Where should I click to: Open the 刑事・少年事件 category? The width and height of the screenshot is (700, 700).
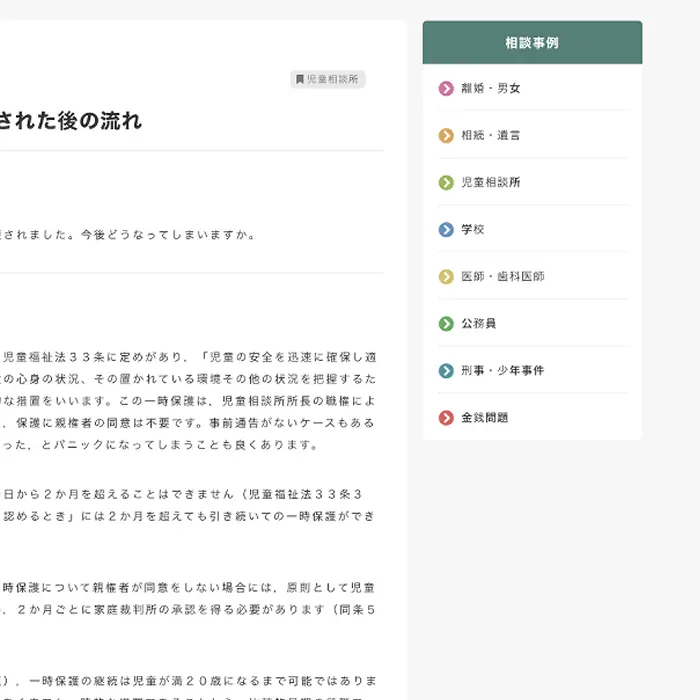coord(503,371)
